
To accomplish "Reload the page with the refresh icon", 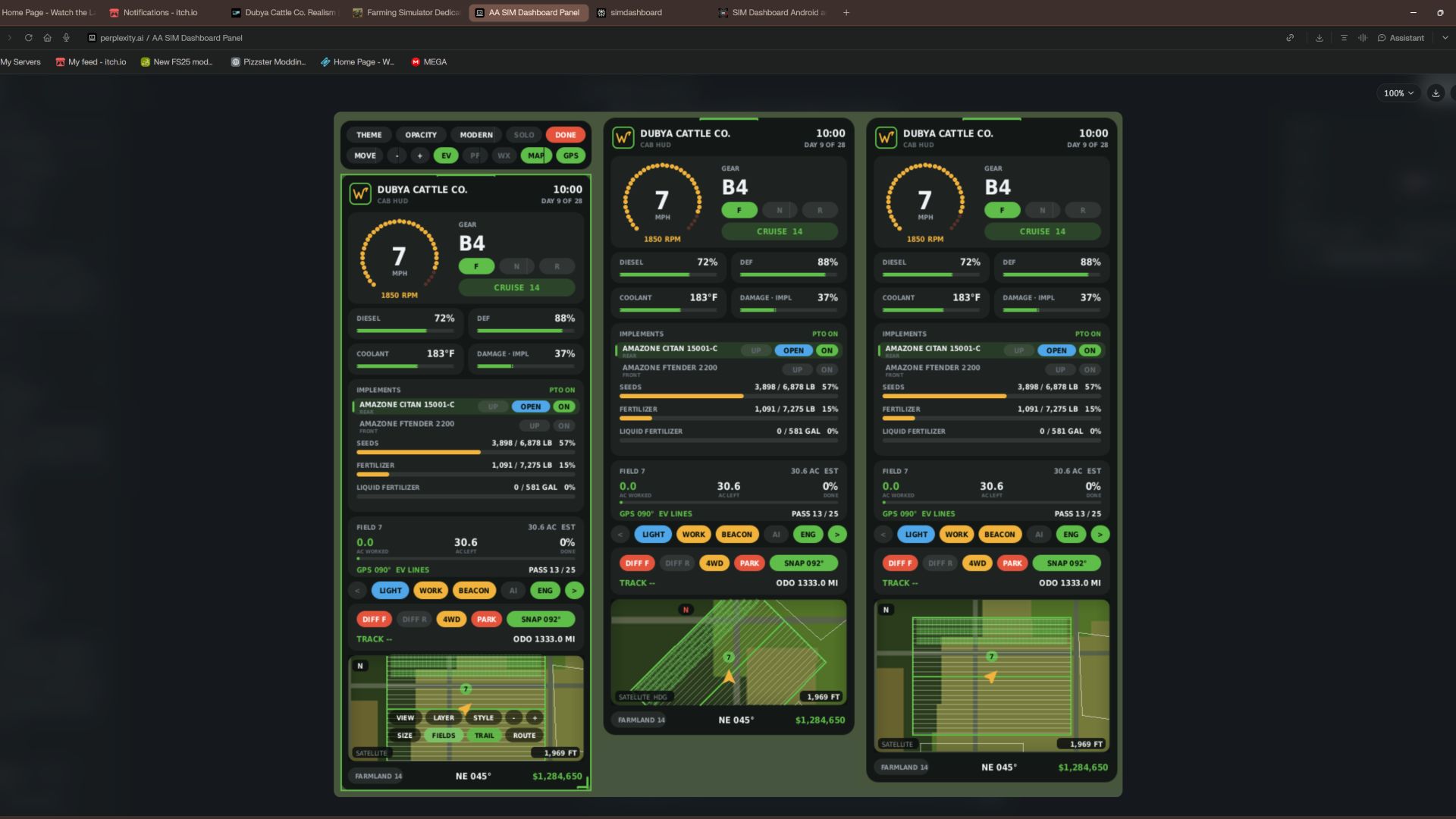I will (x=28, y=38).
